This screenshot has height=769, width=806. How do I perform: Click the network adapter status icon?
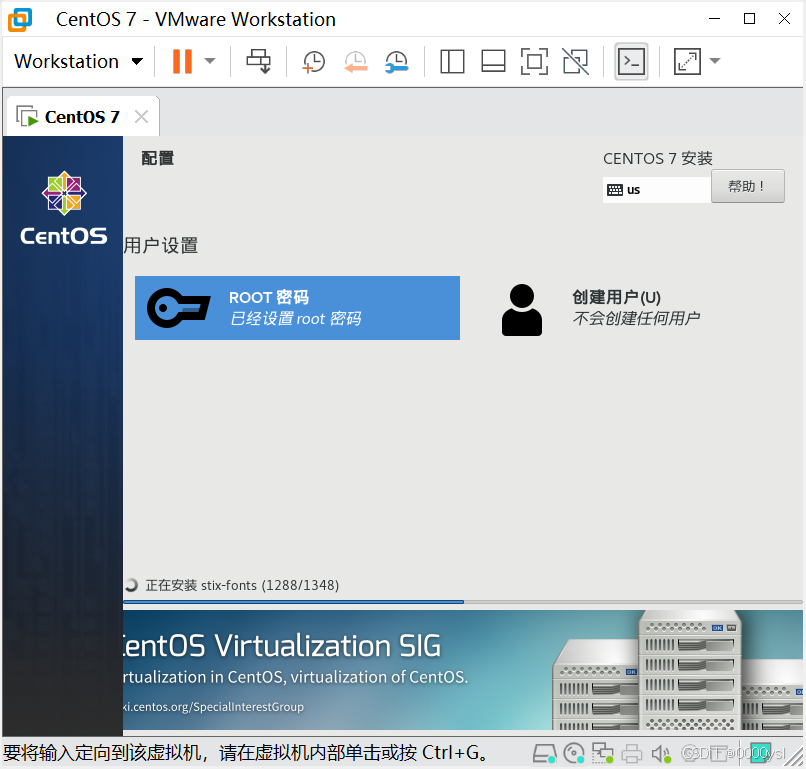pos(602,754)
